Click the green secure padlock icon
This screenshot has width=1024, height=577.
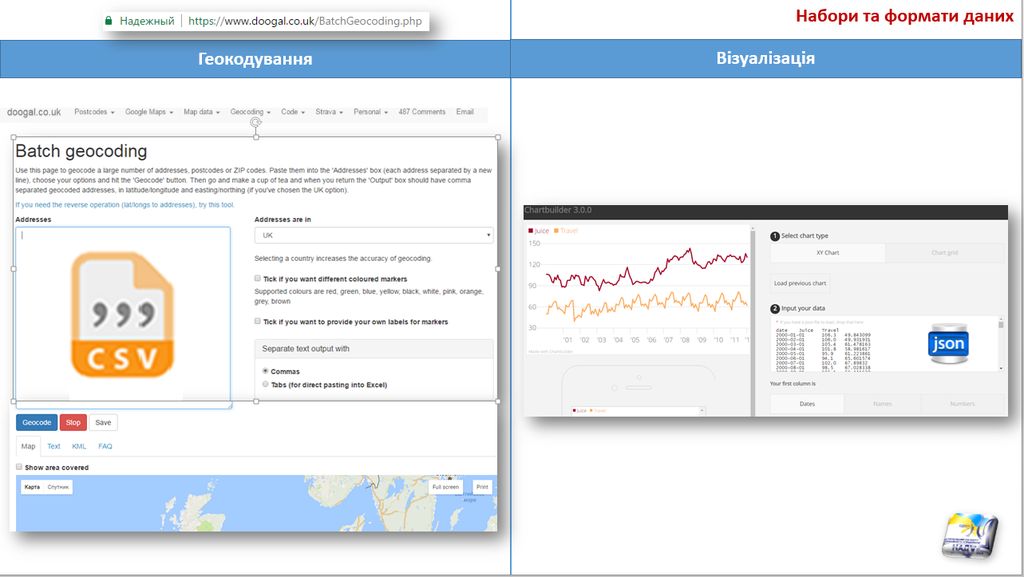click(108, 21)
